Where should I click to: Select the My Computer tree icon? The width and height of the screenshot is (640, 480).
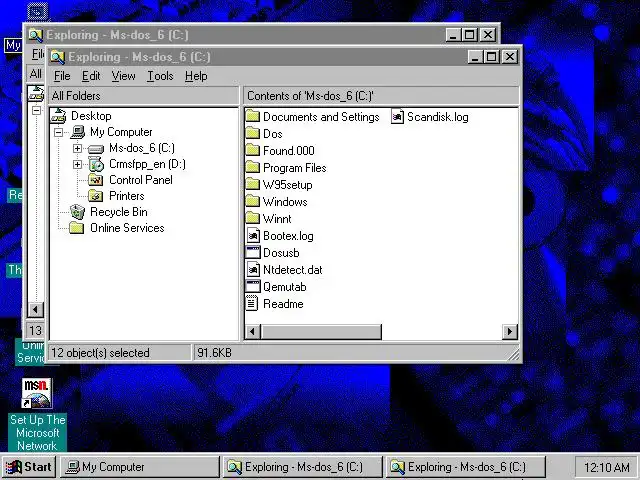pyautogui.click(x=78, y=132)
